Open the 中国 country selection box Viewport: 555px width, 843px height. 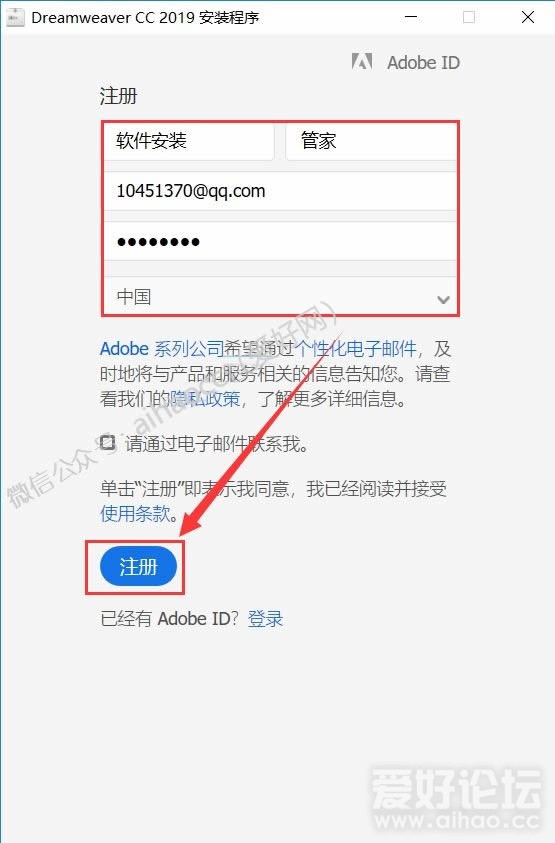tap(280, 296)
